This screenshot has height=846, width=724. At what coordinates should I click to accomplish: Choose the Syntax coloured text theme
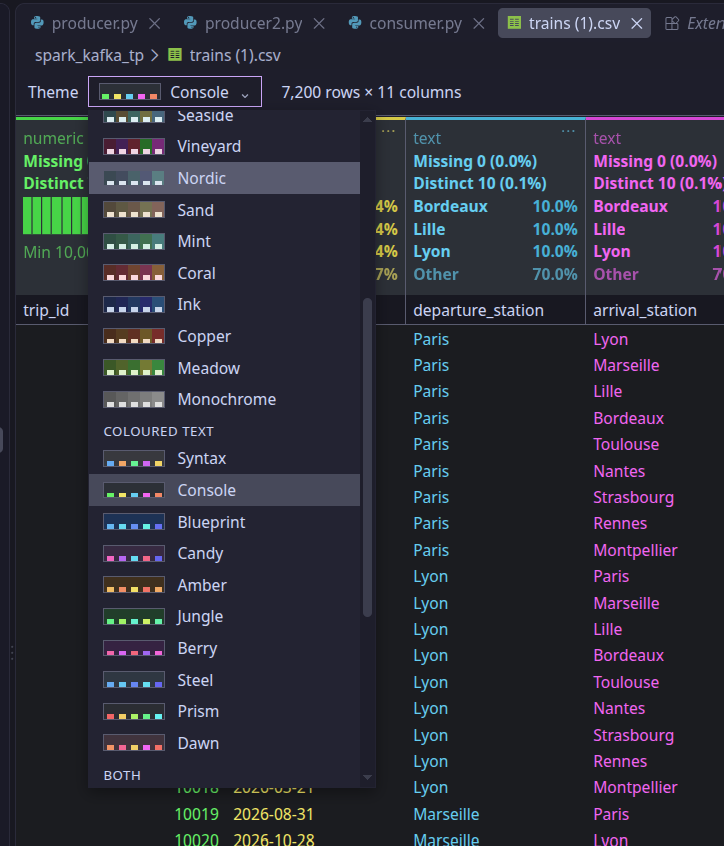[224, 459]
